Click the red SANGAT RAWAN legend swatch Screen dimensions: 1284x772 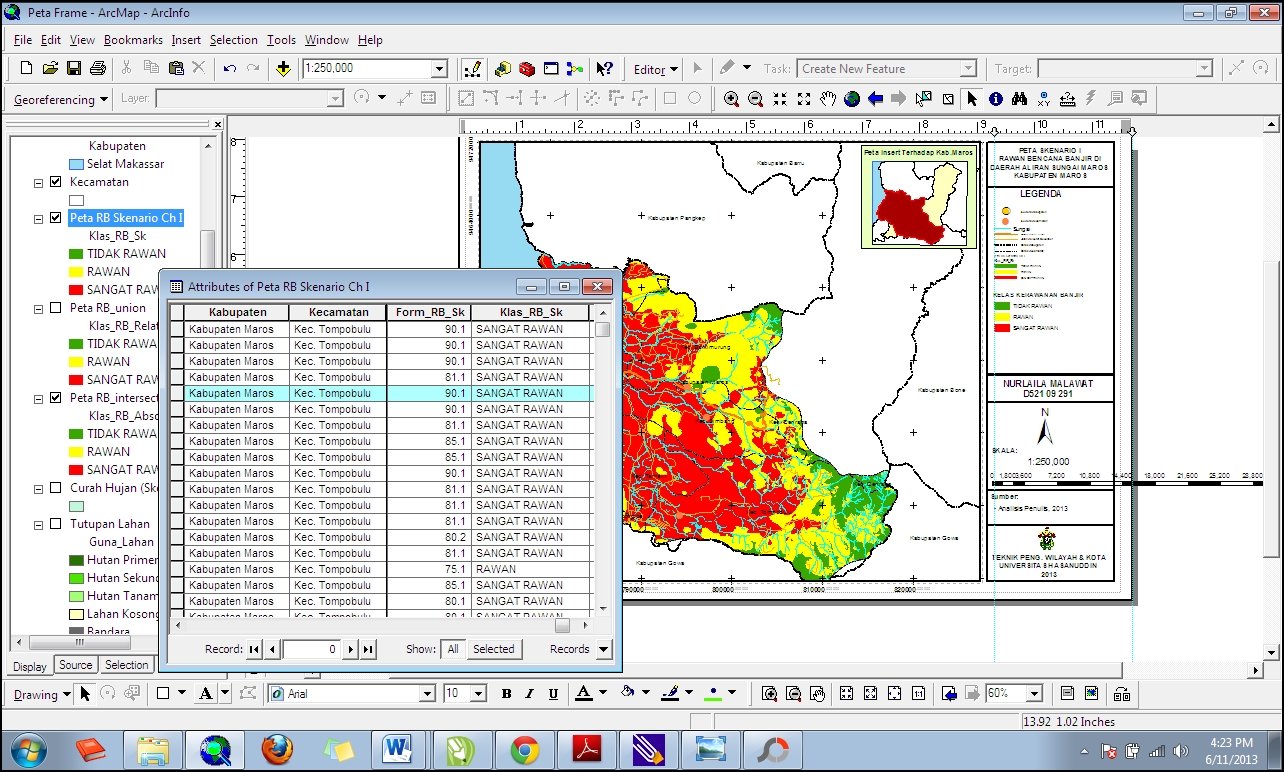76,290
